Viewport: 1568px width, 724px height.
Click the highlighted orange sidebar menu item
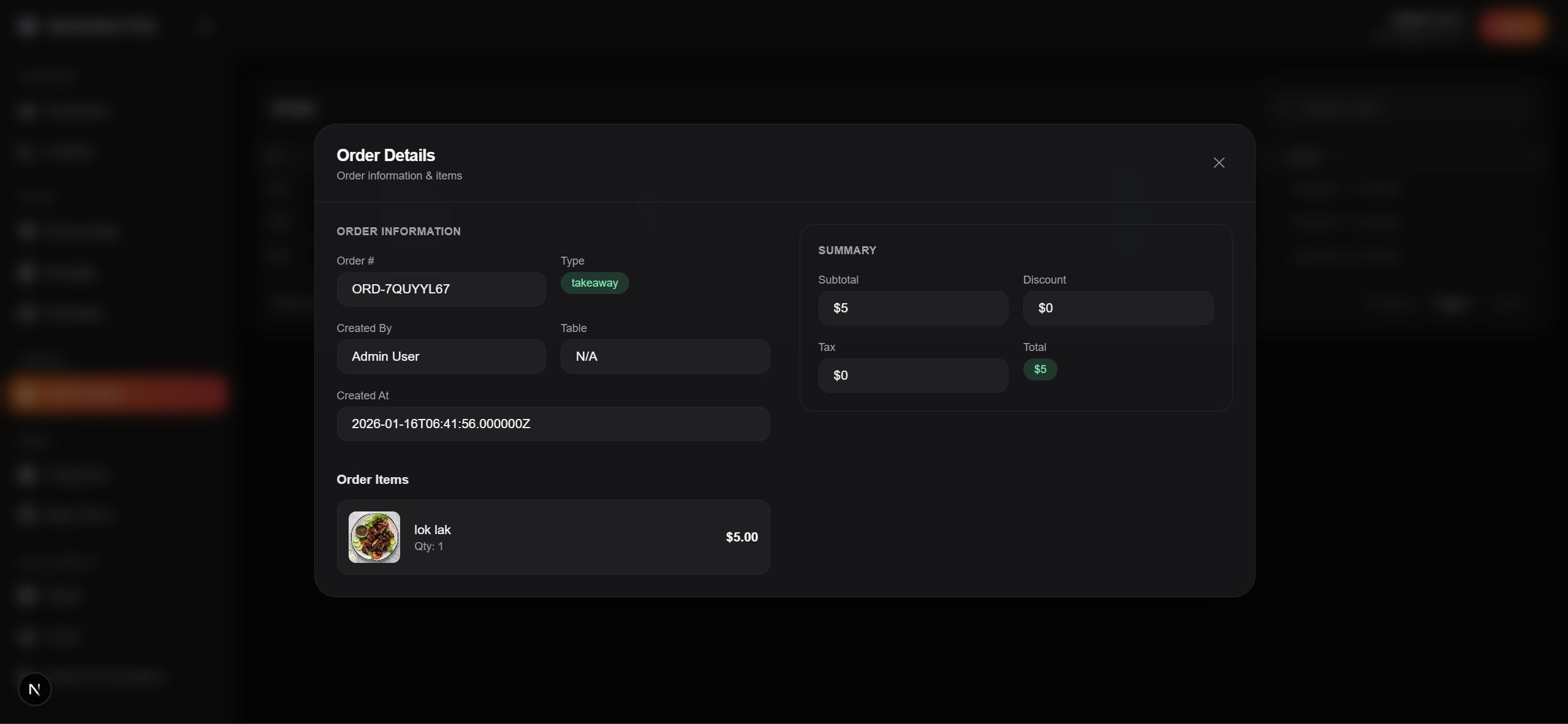[x=118, y=394]
